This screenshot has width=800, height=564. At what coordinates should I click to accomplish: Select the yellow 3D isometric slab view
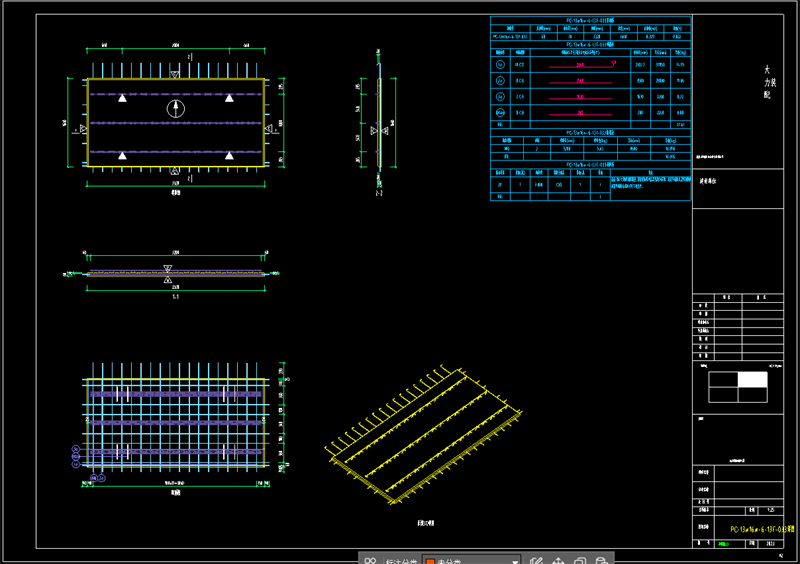[423, 435]
